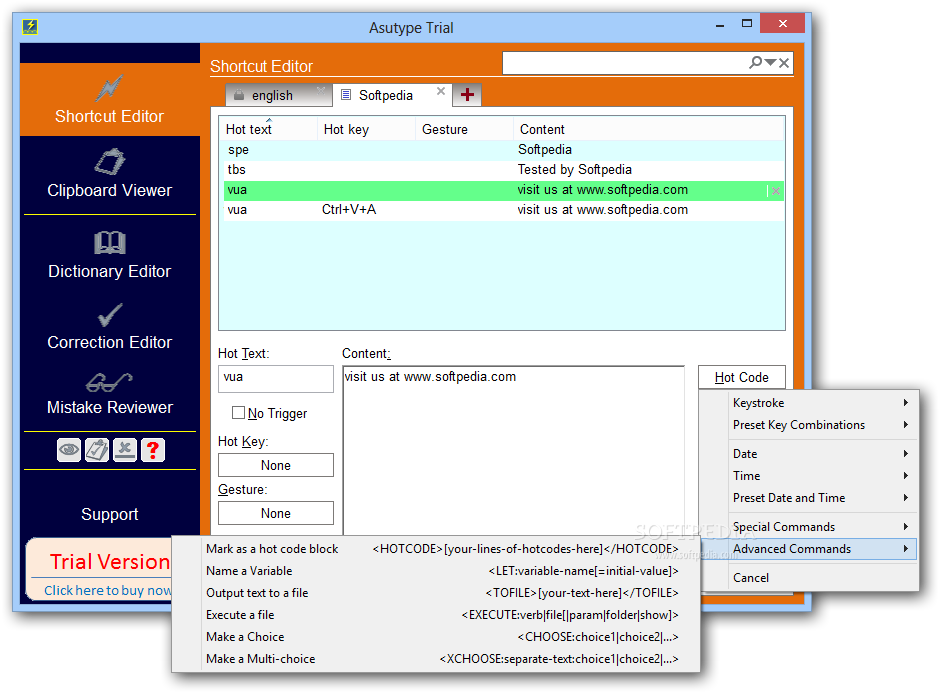Image resolution: width=940 pixels, height=693 pixels.
Task: Sort by Content column header
Action: 649,129
